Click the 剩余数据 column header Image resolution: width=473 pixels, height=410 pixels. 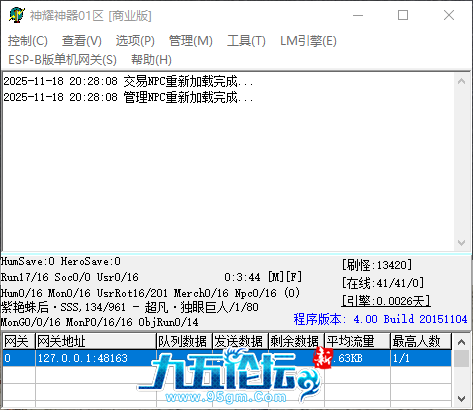(x=296, y=341)
